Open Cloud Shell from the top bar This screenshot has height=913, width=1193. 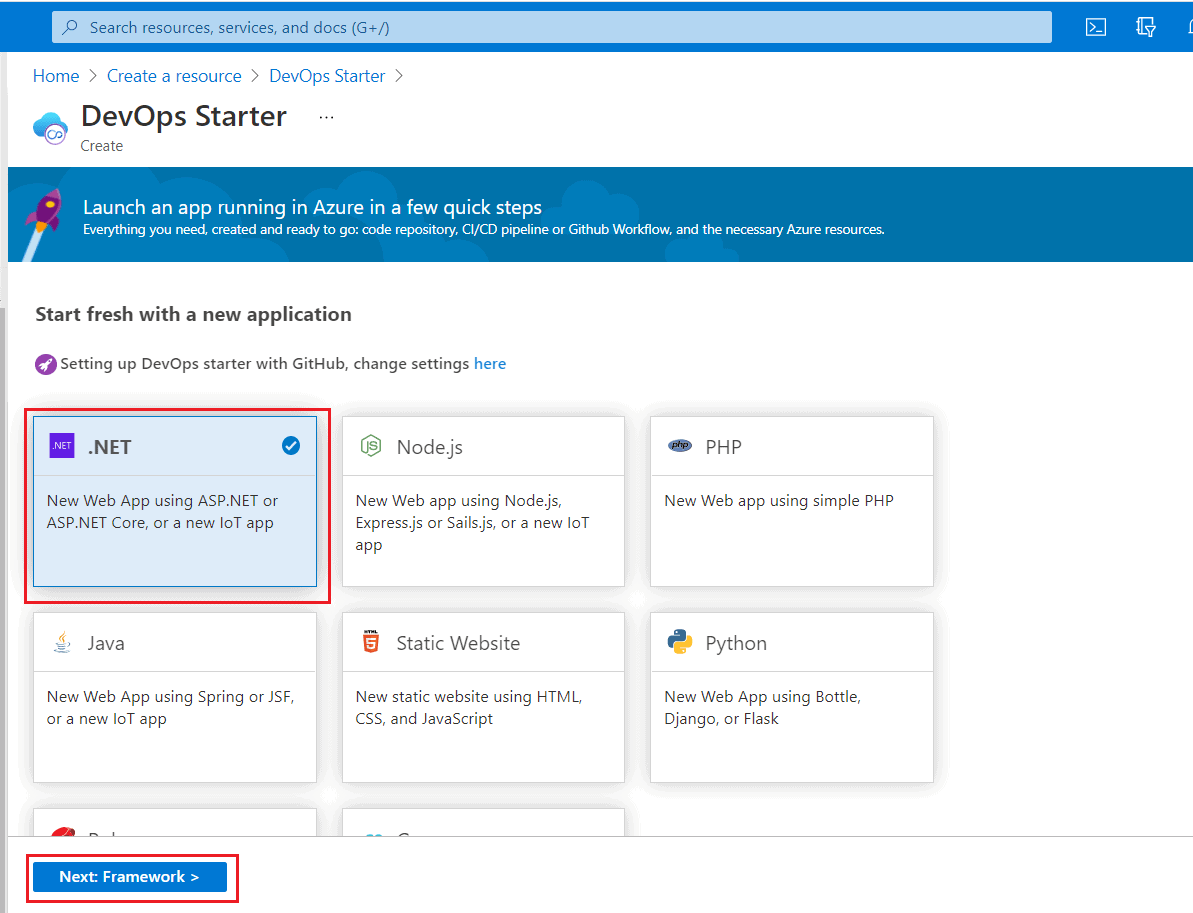[1096, 27]
